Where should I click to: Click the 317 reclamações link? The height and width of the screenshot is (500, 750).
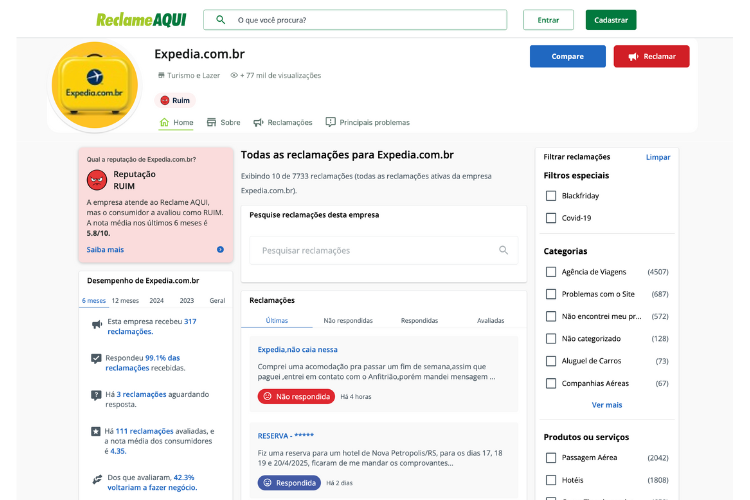(x=152, y=326)
